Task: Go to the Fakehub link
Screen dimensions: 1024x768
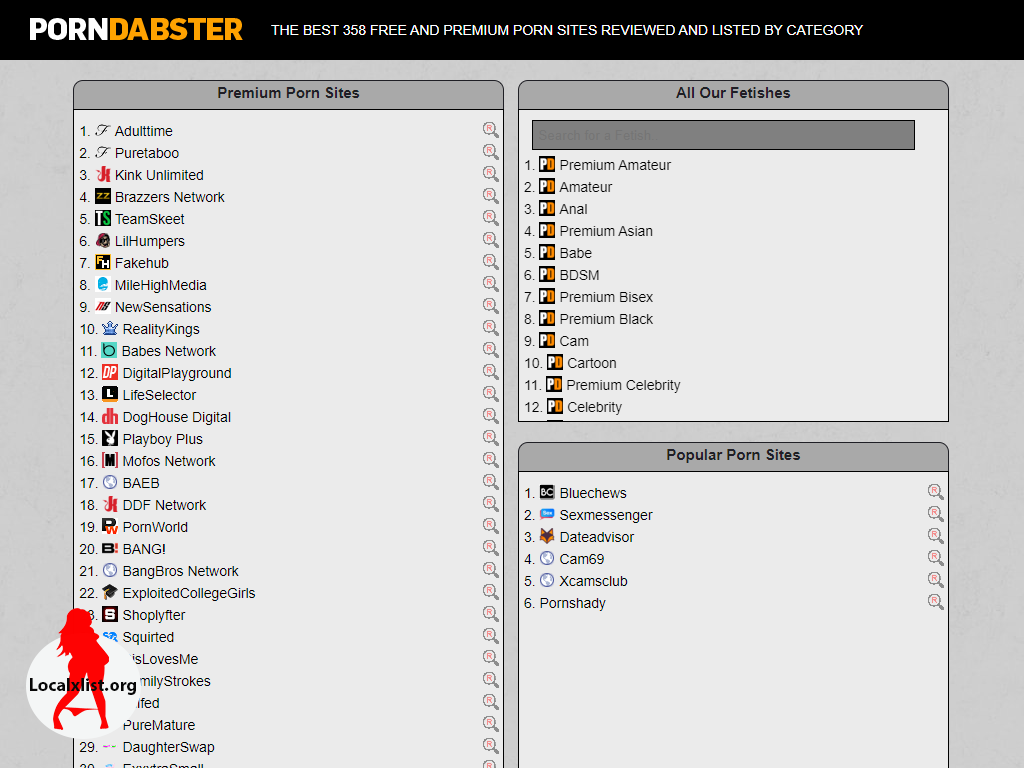Action: [x=142, y=263]
